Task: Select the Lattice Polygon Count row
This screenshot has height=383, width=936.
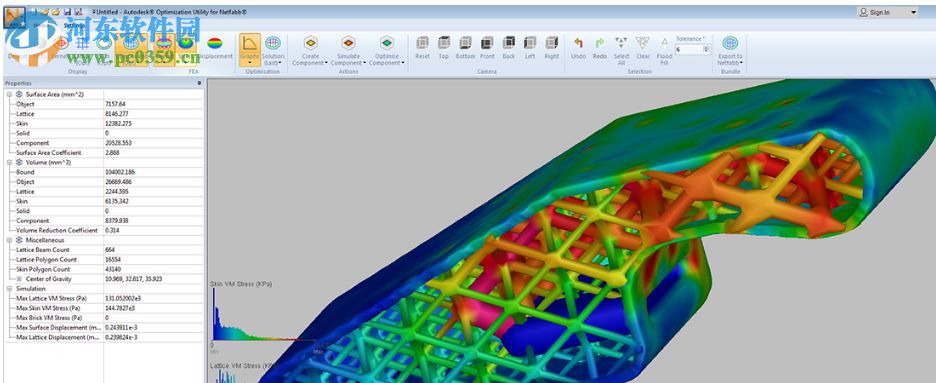Action: [104, 260]
